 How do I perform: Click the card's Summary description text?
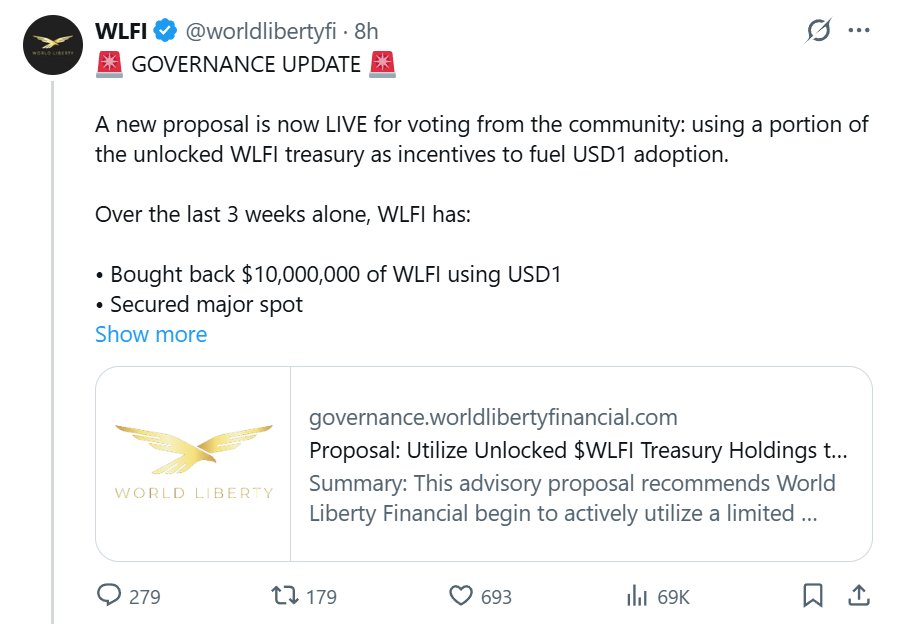click(x=572, y=498)
